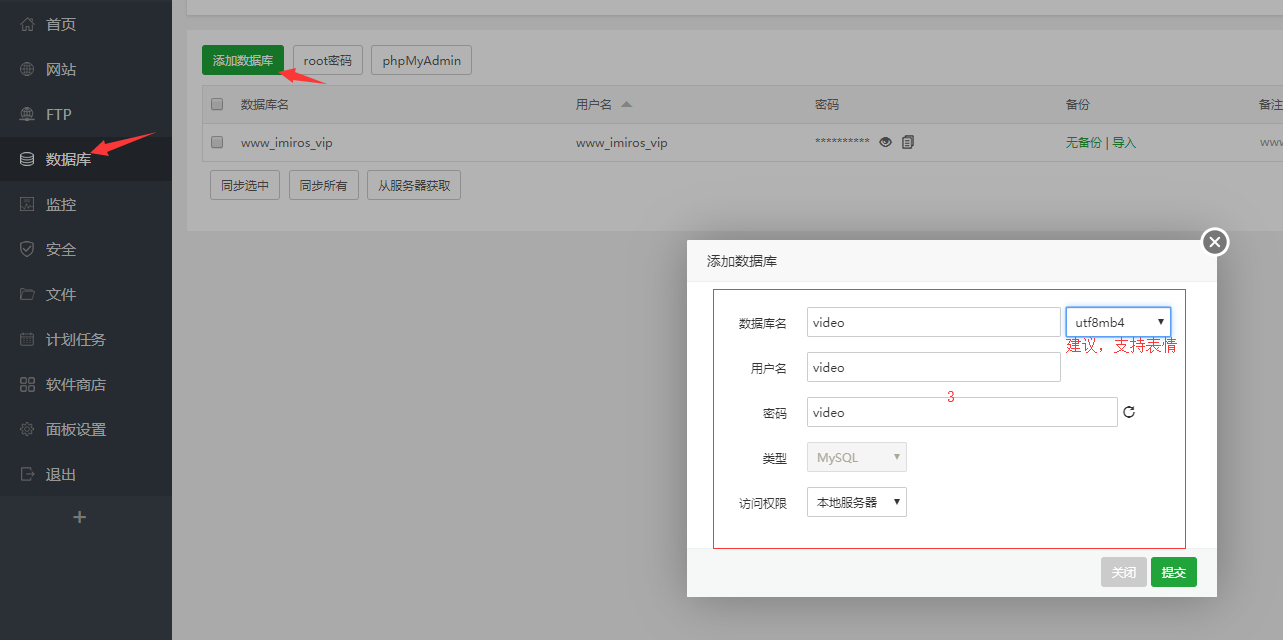Image resolution: width=1283 pixels, height=640 pixels.
Task: Sort by 用户名 using the triangle
Action: 626,104
